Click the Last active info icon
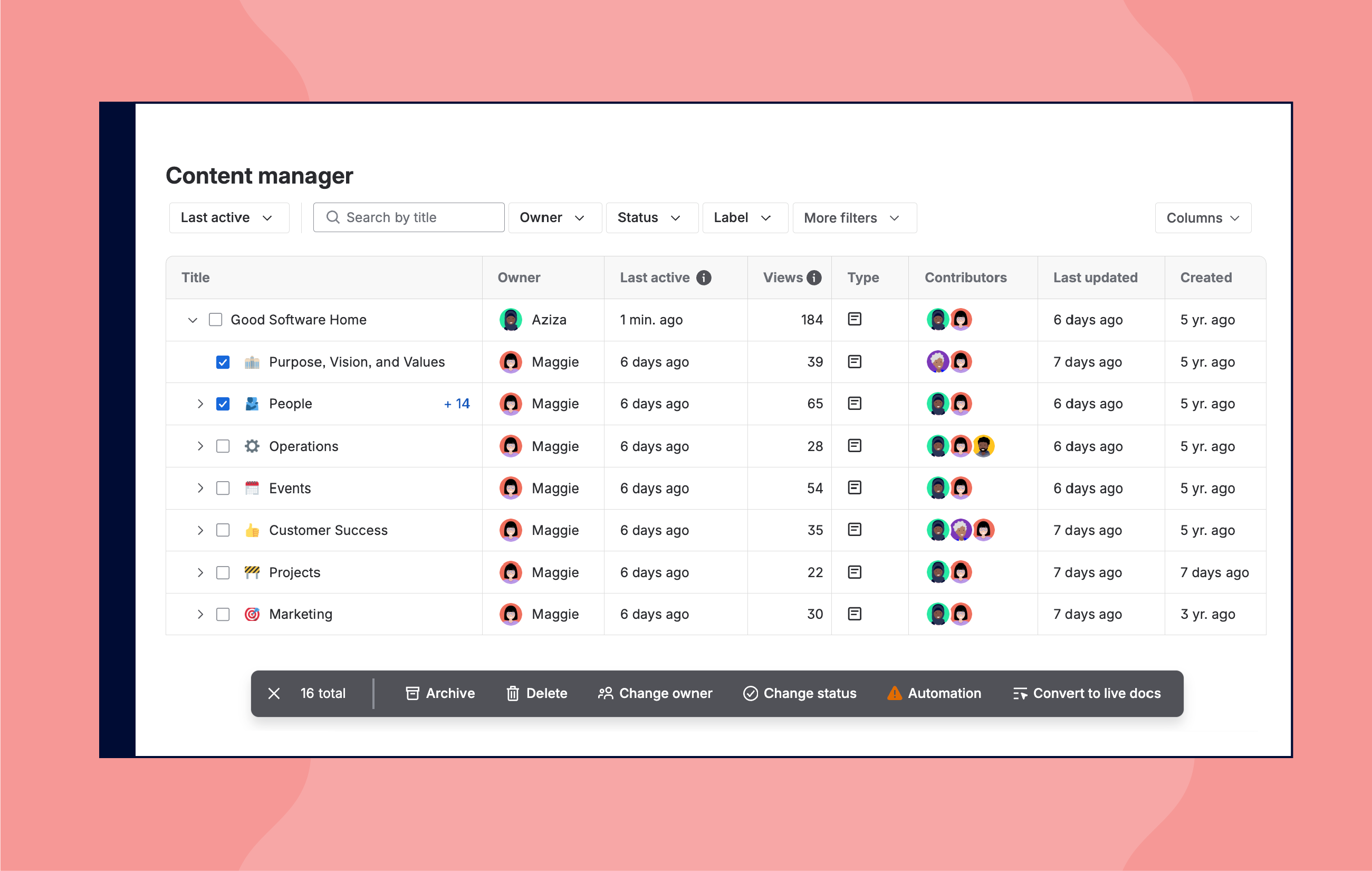Viewport: 1372px width, 871px height. 704,277
